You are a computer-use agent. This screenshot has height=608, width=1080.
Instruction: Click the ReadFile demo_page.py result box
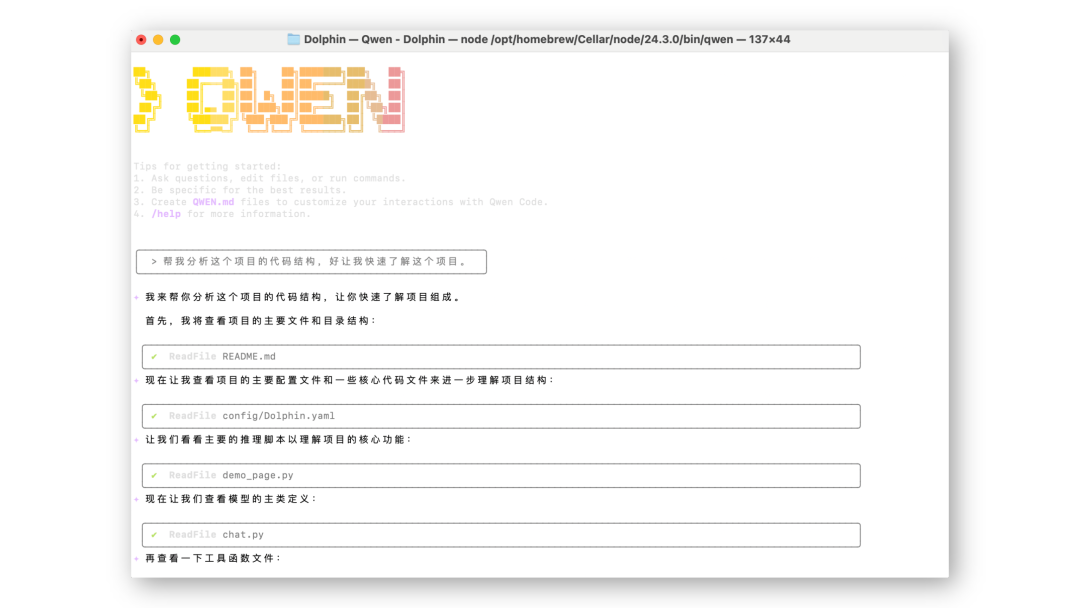(501, 475)
